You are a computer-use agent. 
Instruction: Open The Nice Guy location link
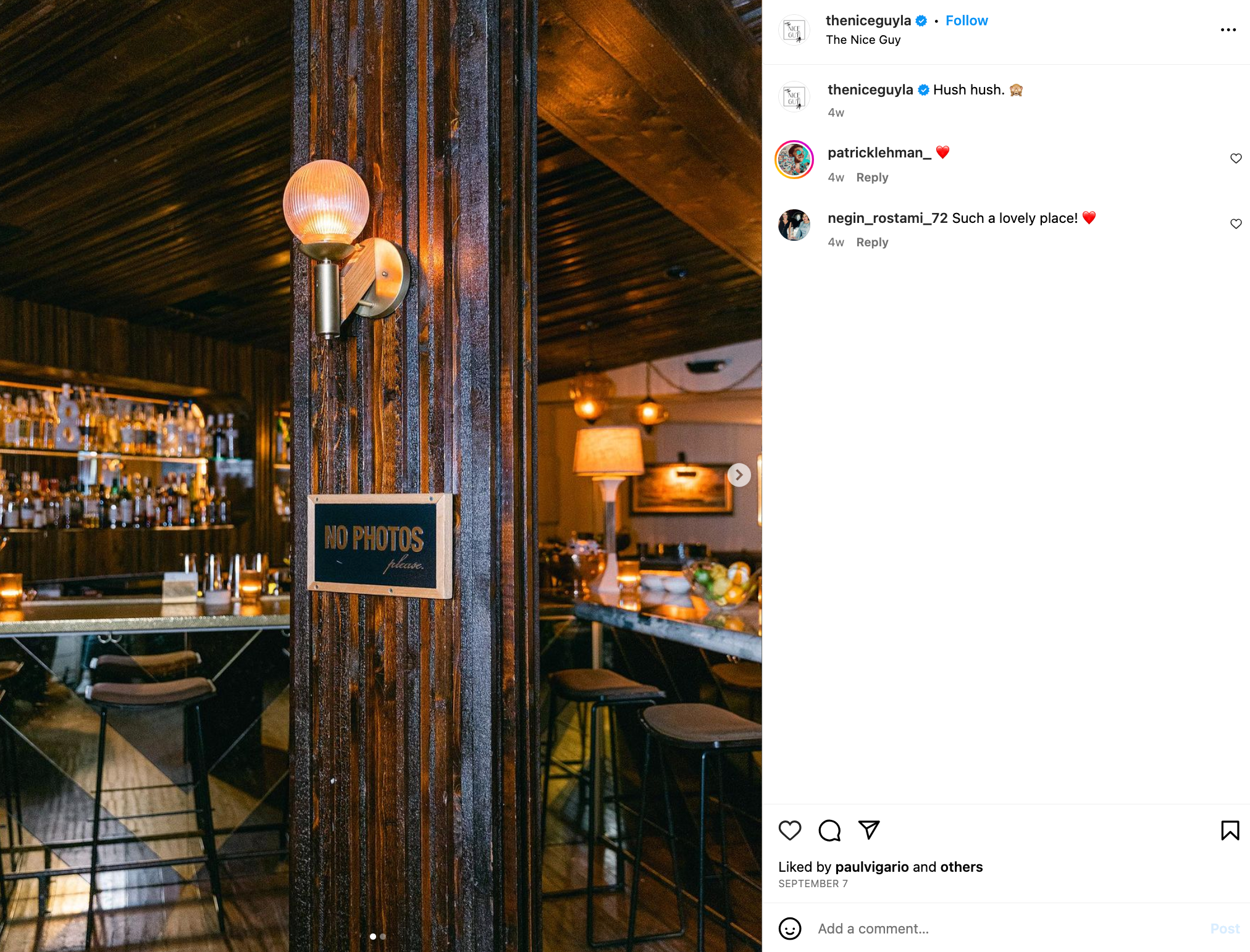coord(863,40)
